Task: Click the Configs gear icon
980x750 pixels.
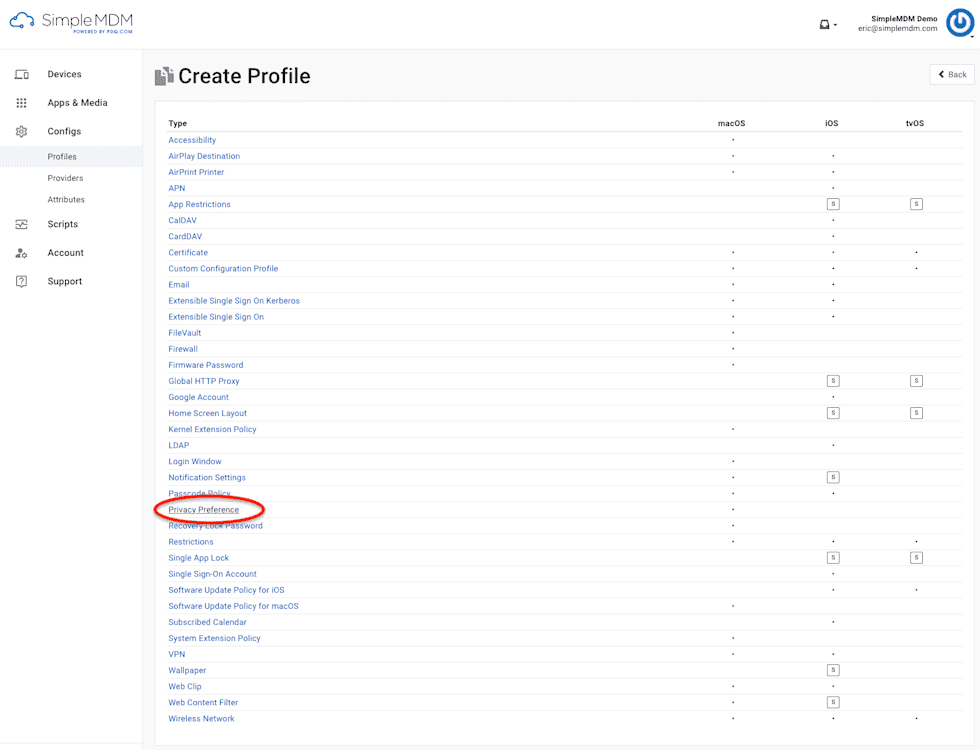Action: pos(22,131)
